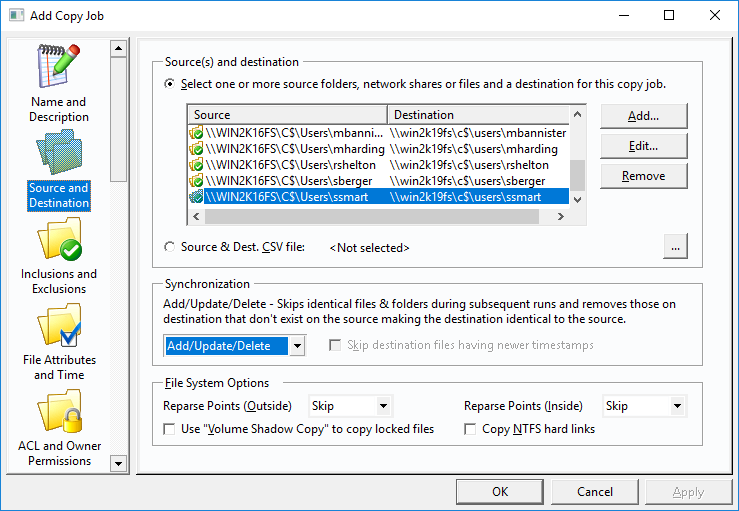Browse for a CSV file with the ellipsis button
The width and height of the screenshot is (739, 511).
[675, 247]
